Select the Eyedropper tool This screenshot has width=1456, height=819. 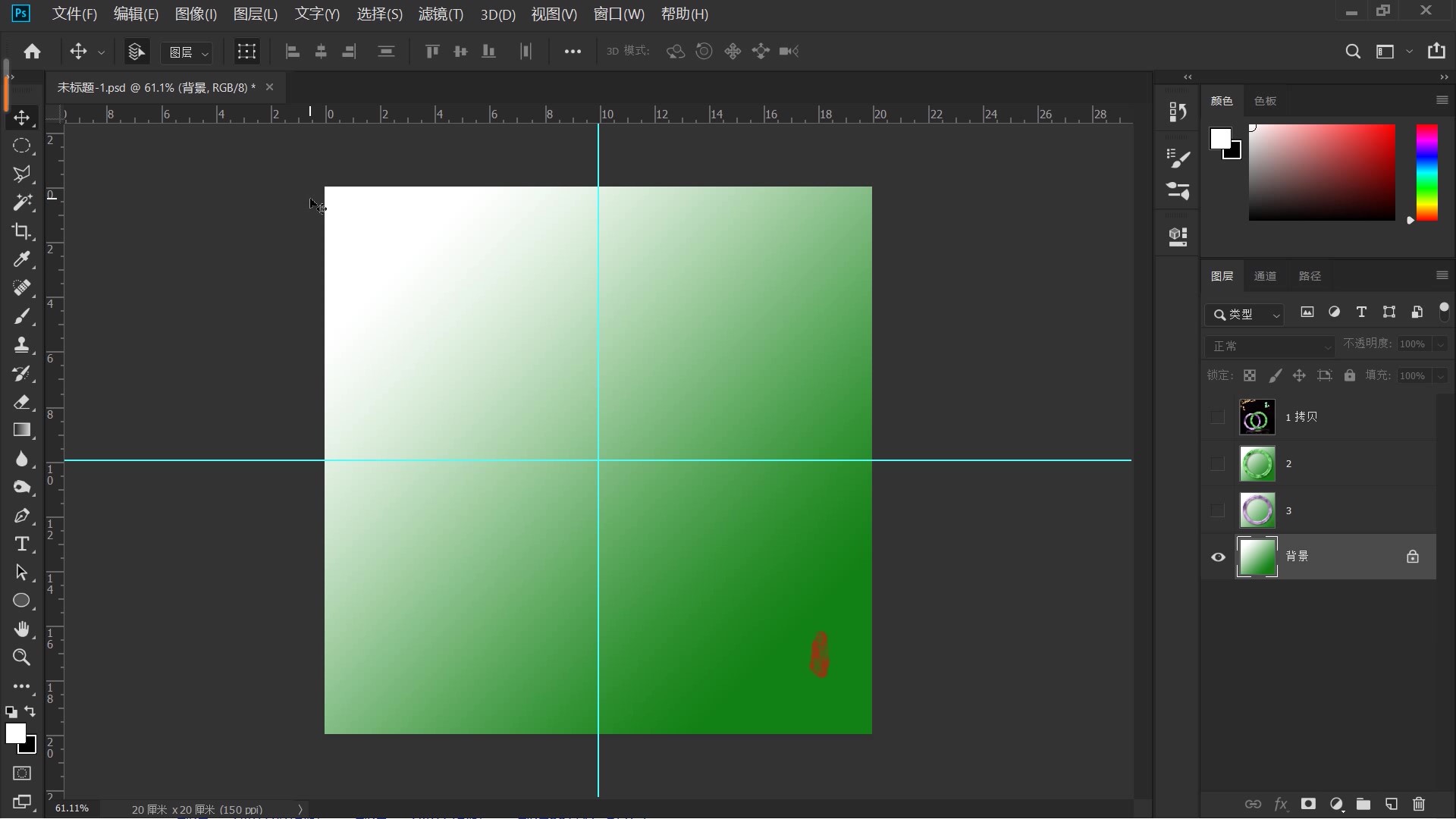[x=21, y=259]
